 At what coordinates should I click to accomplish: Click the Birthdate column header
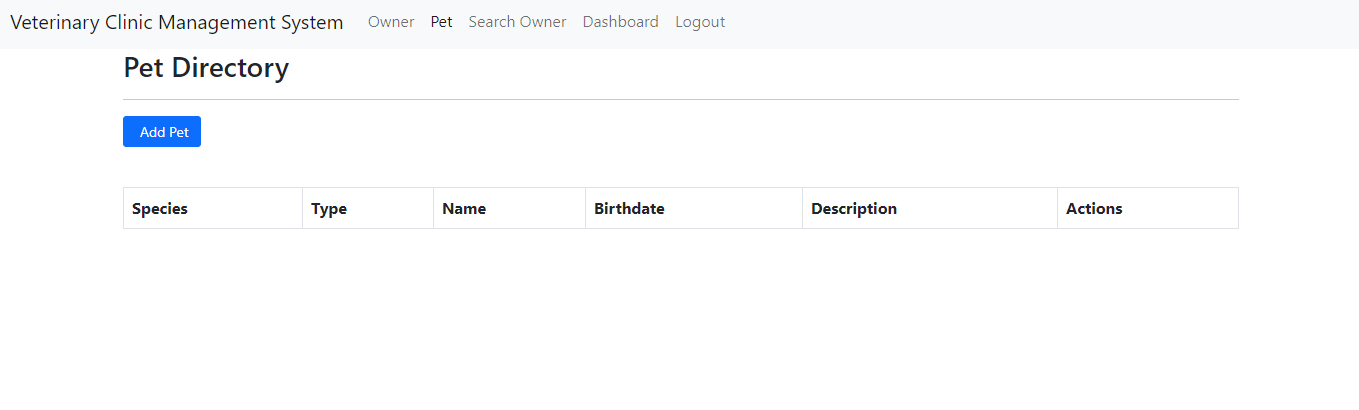click(694, 208)
